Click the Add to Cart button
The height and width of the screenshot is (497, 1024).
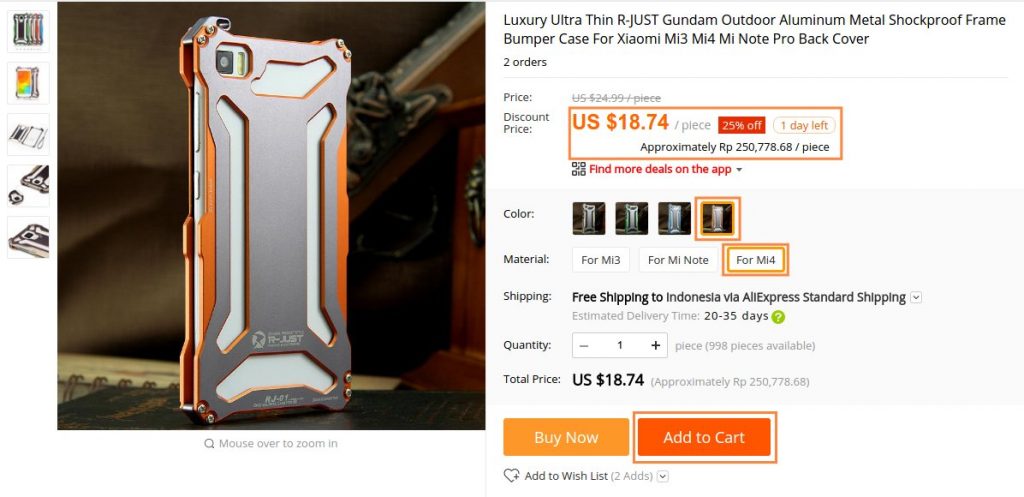(704, 437)
